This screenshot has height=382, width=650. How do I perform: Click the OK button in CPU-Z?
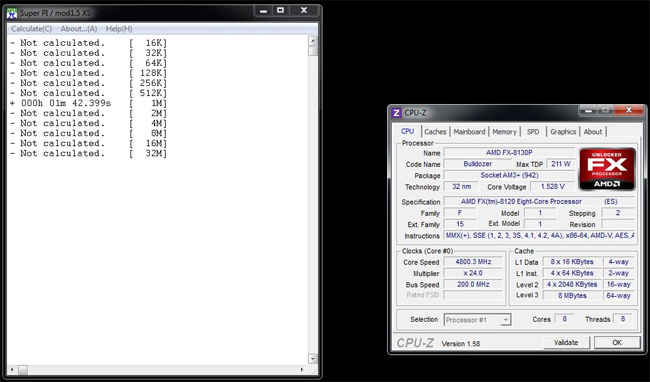617,342
